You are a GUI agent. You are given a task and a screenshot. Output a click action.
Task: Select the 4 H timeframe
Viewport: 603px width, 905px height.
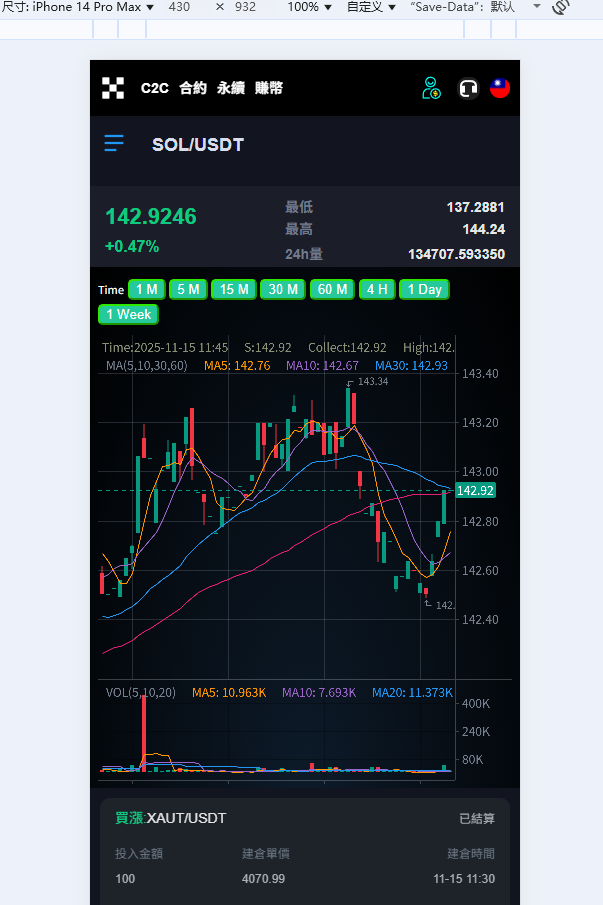[377, 290]
